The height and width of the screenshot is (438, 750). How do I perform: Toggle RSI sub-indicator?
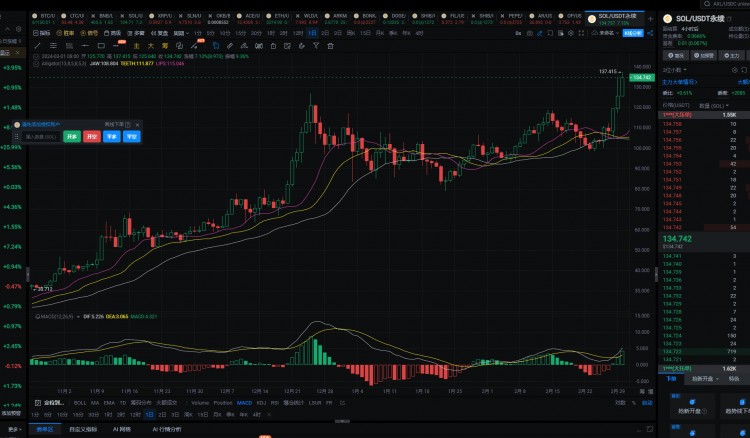click(x=275, y=403)
